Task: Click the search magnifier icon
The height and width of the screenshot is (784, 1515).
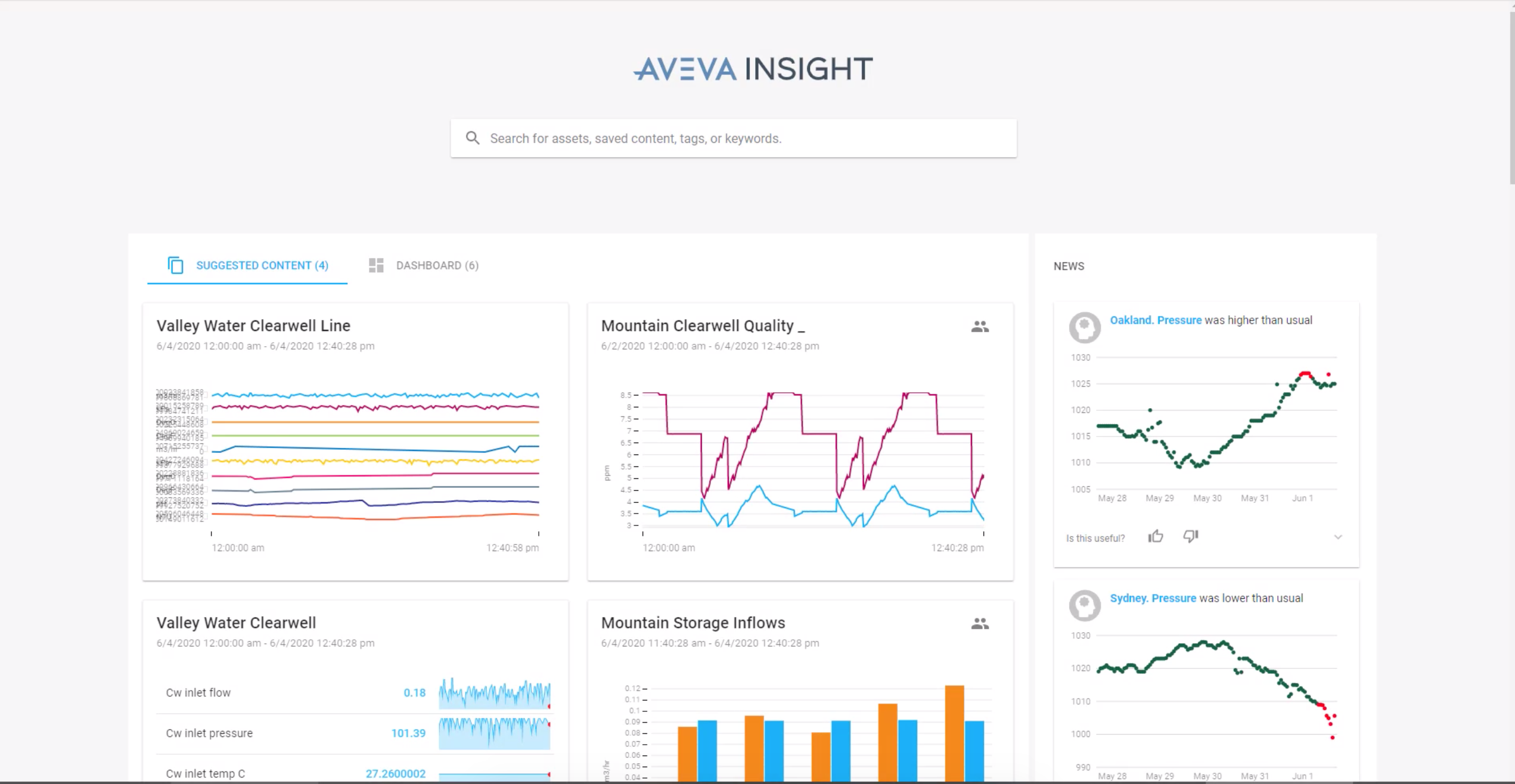Action: coord(472,138)
